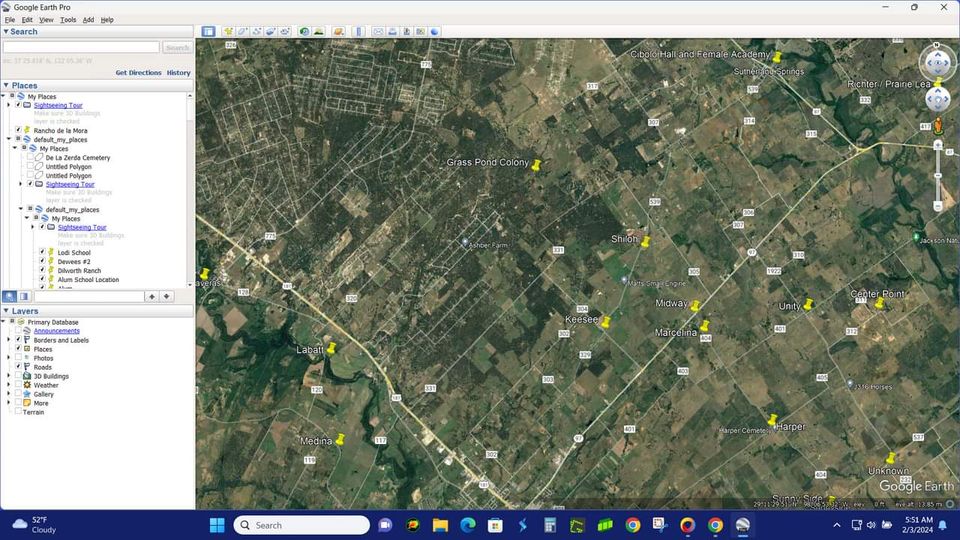Screen dimensions: 960x540
Task: Click the Move joystick navigation control
Action: pyautogui.click(x=937, y=99)
